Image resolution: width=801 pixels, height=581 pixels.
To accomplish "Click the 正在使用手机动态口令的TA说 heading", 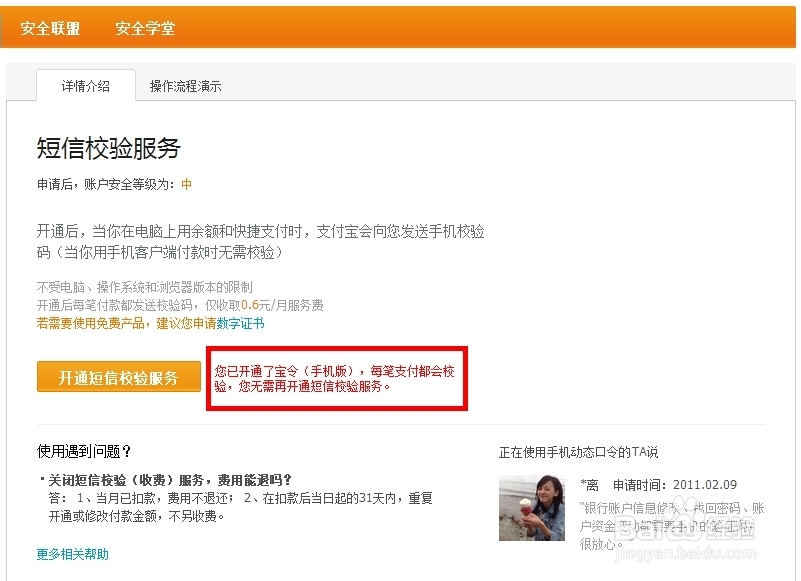I will [x=578, y=452].
